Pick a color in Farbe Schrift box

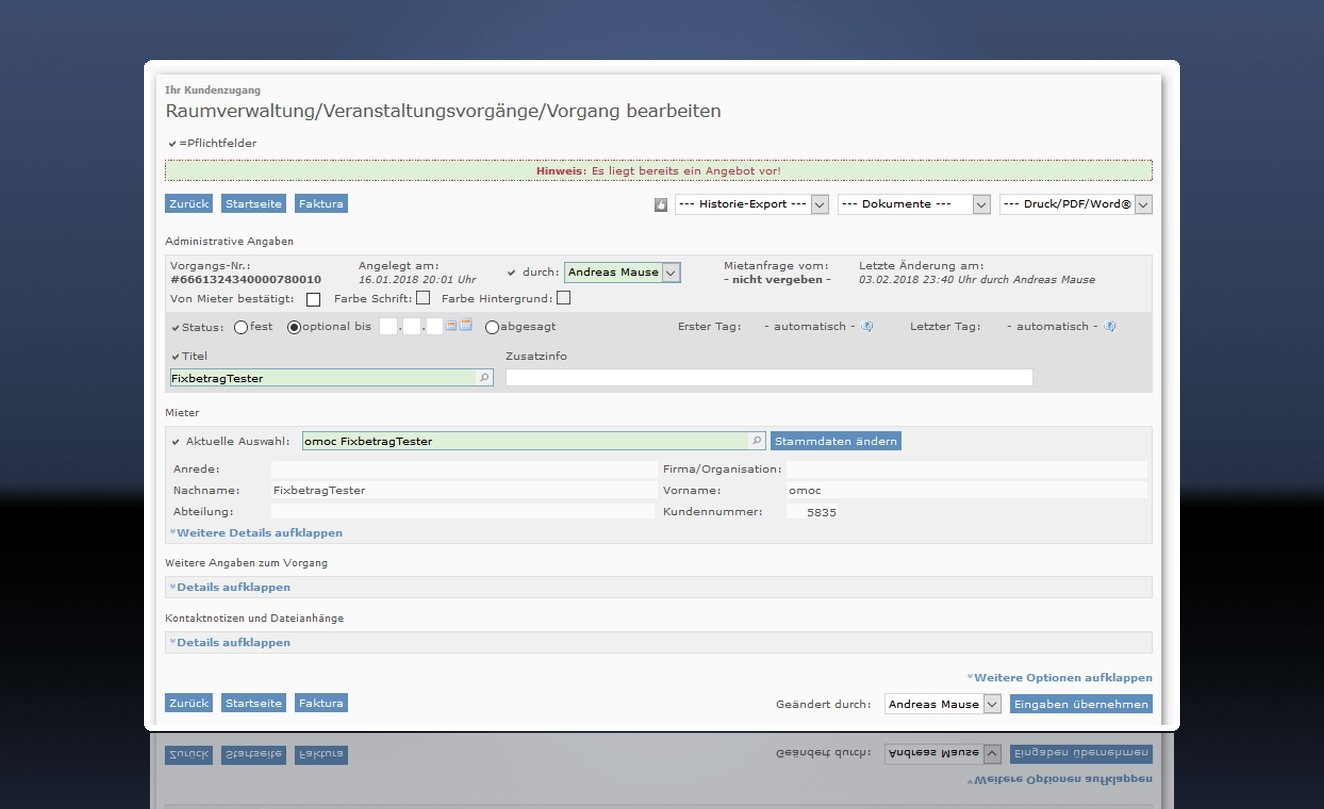pos(423,298)
